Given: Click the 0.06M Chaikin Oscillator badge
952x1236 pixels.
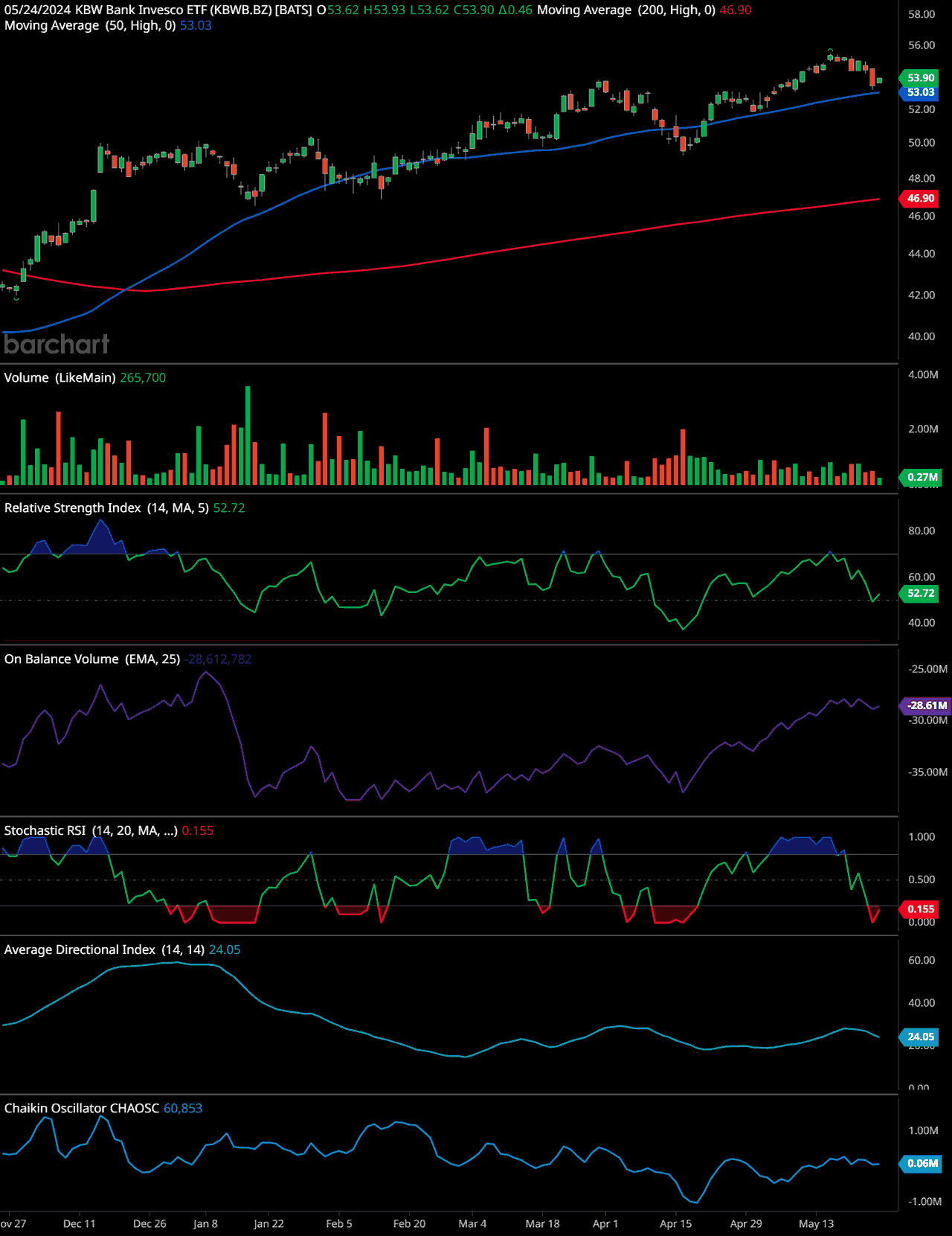Looking at the screenshot, I should coord(922,1163).
